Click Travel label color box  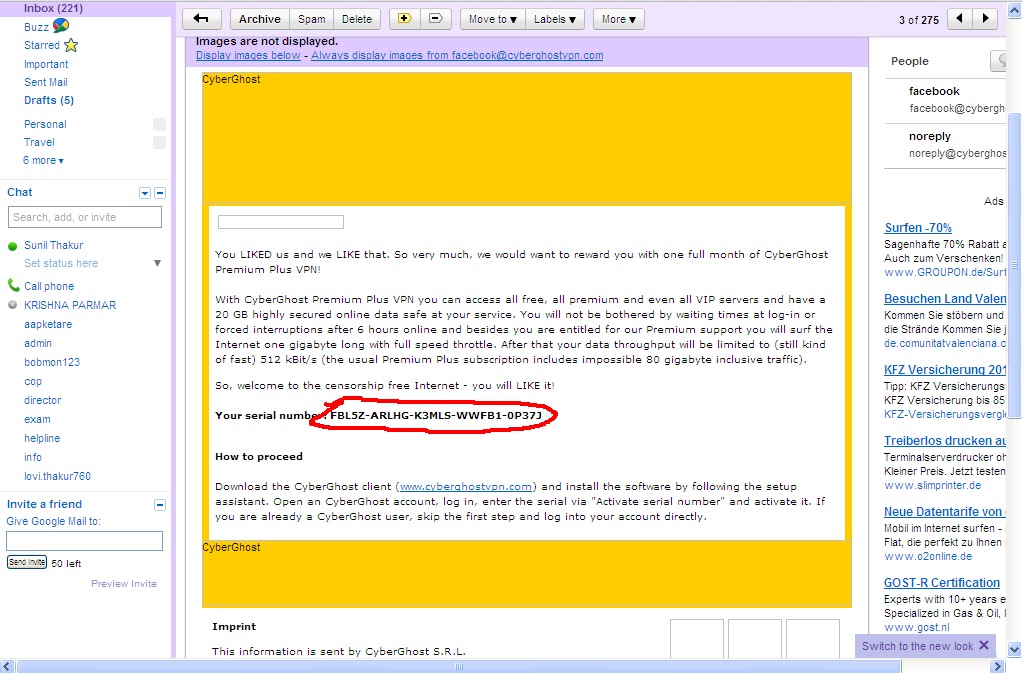(x=159, y=142)
